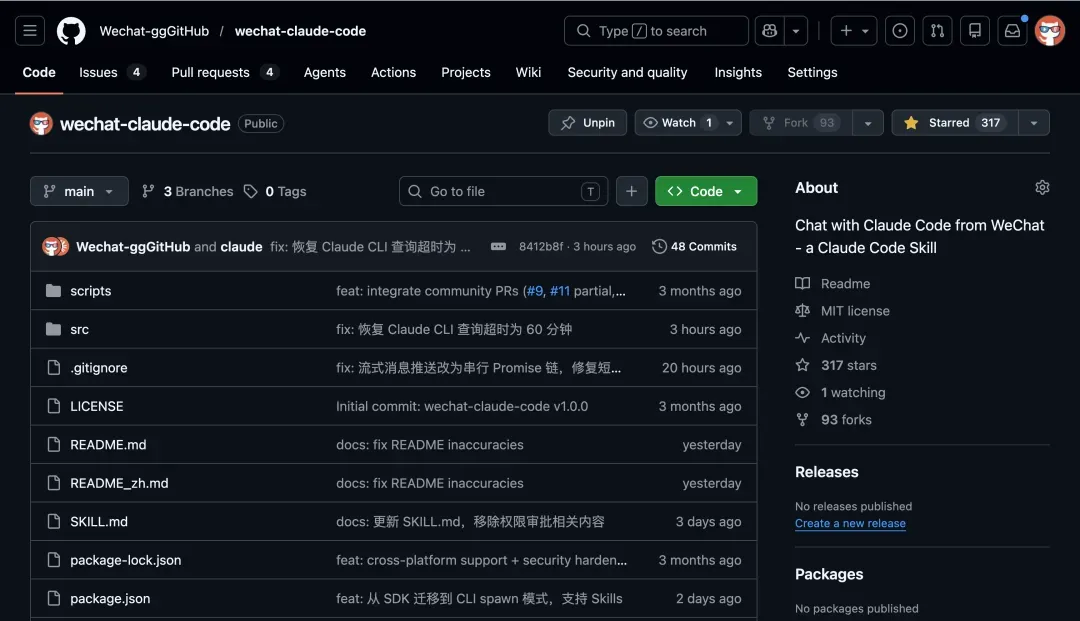Open the src folder
This screenshot has height=621, width=1080.
tap(79, 329)
